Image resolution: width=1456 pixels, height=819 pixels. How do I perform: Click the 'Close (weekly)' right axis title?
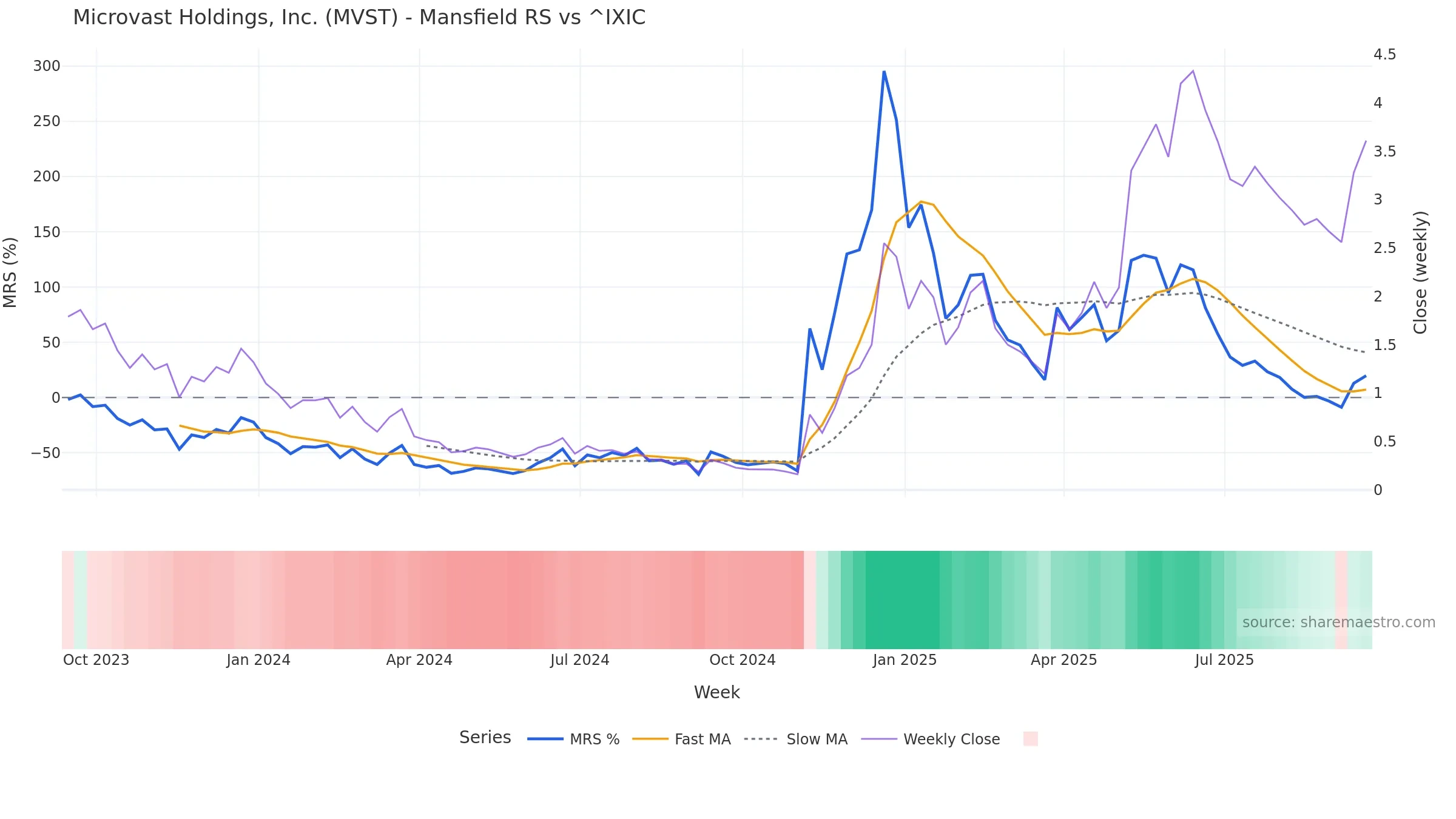tap(1420, 272)
